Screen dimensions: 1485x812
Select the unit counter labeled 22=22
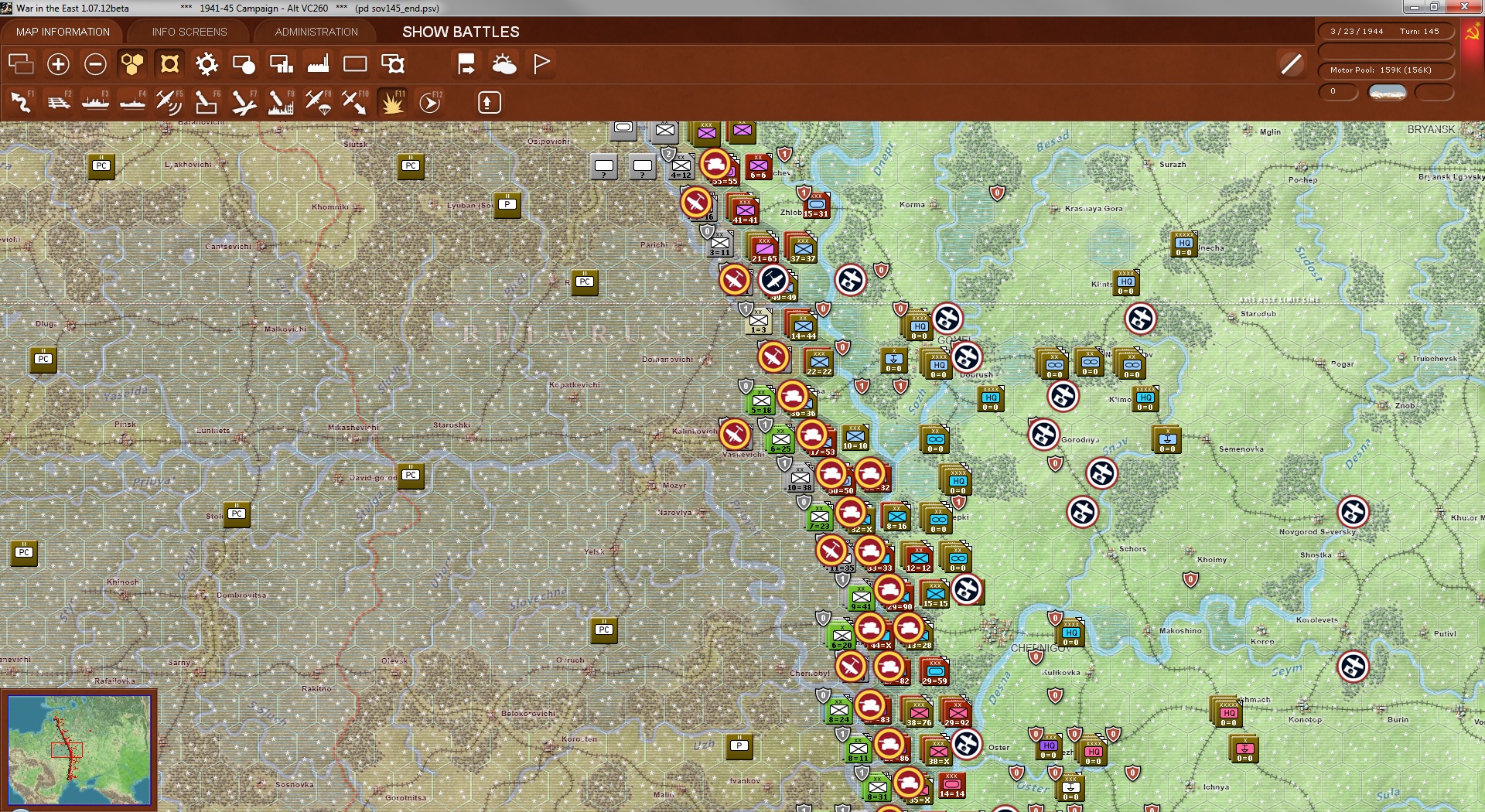pyautogui.click(x=819, y=362)
